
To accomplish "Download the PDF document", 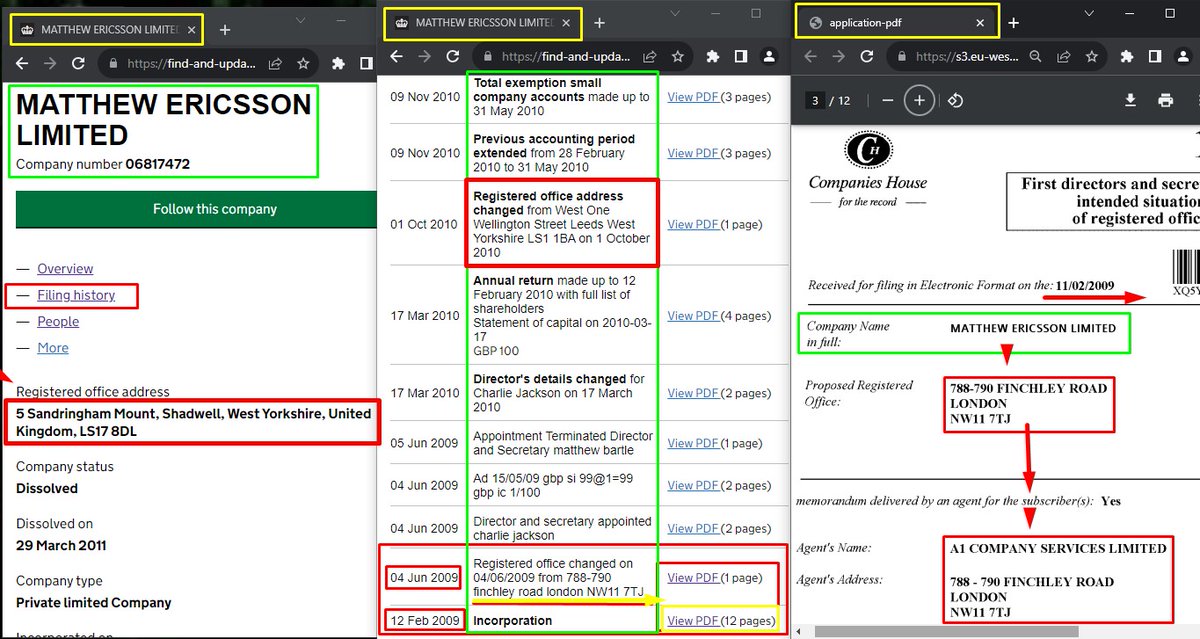I will (1131, 100).
